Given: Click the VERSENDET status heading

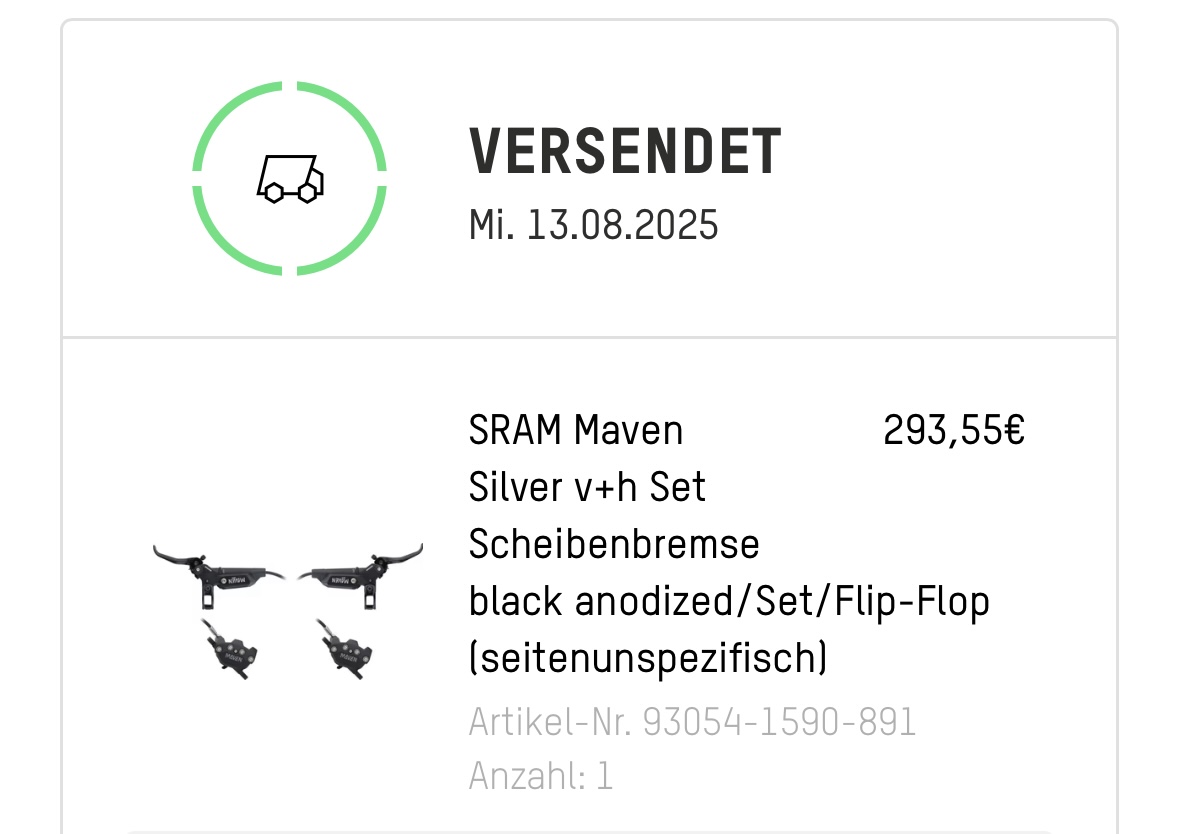Looking at the screenshot, I should 625,152.
